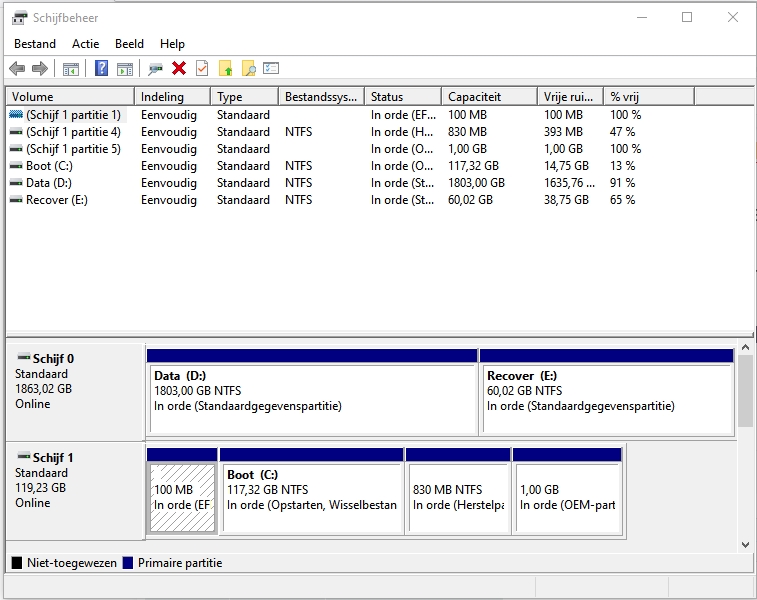Toggle the console tree pane icon

pyautogui.click(x=71, y=68)
